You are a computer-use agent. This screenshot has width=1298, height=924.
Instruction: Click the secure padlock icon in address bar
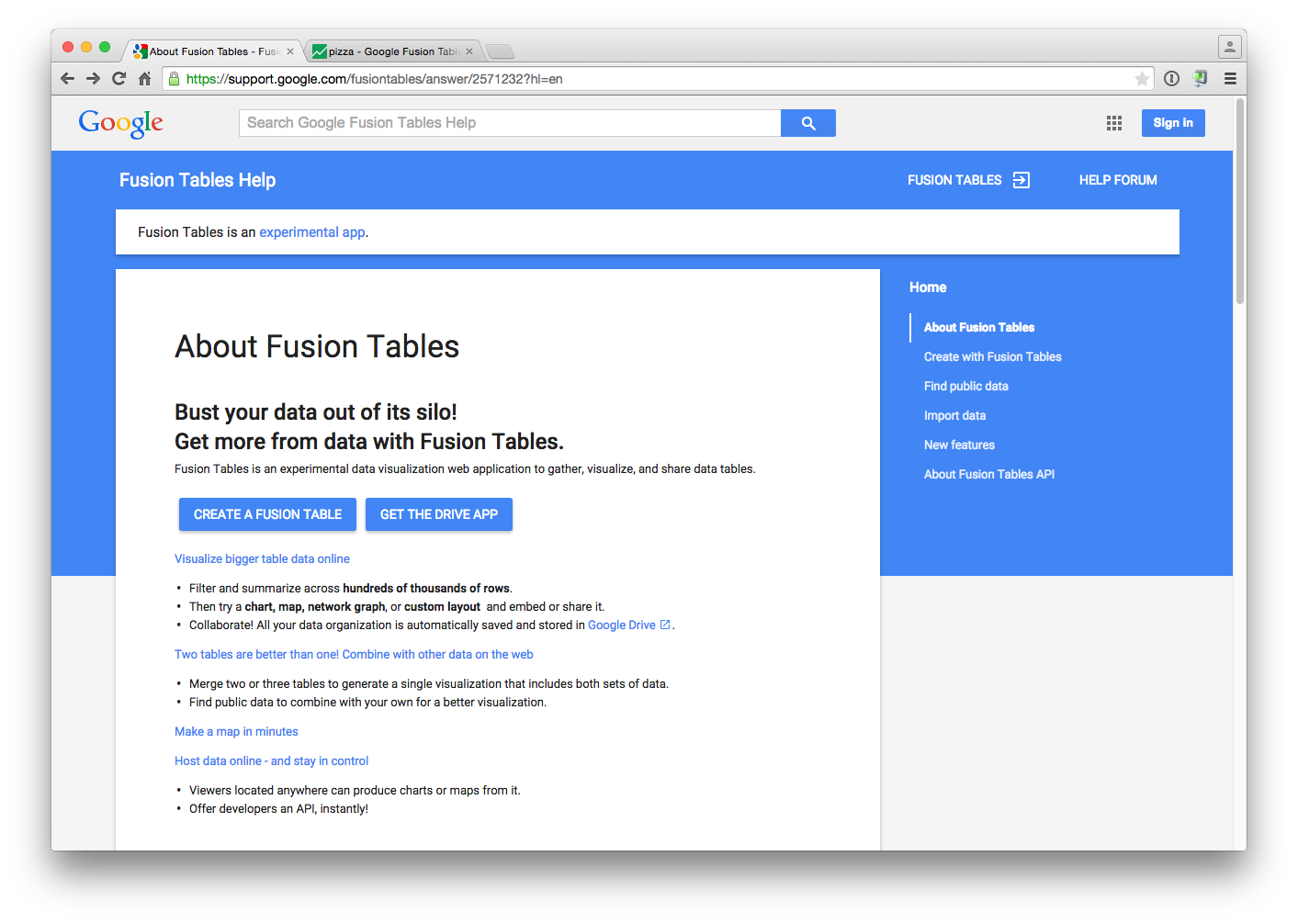pos(175,79)
